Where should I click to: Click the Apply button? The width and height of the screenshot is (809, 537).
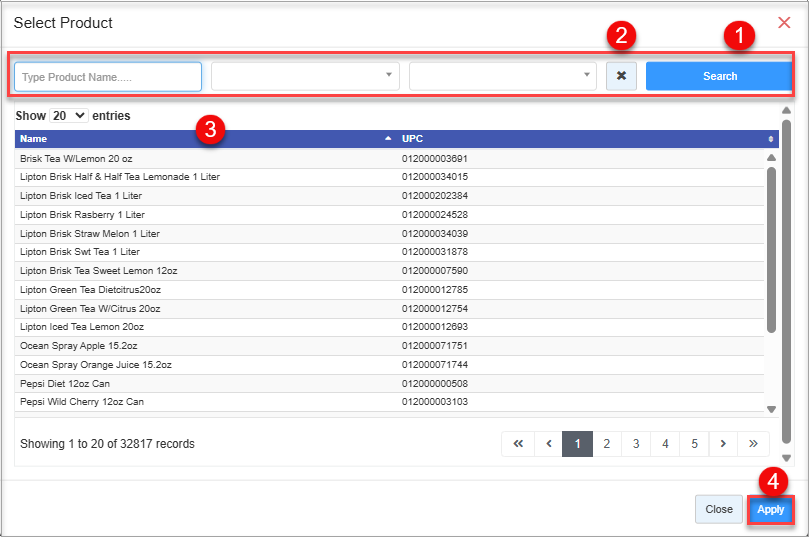tap(770, 509)
